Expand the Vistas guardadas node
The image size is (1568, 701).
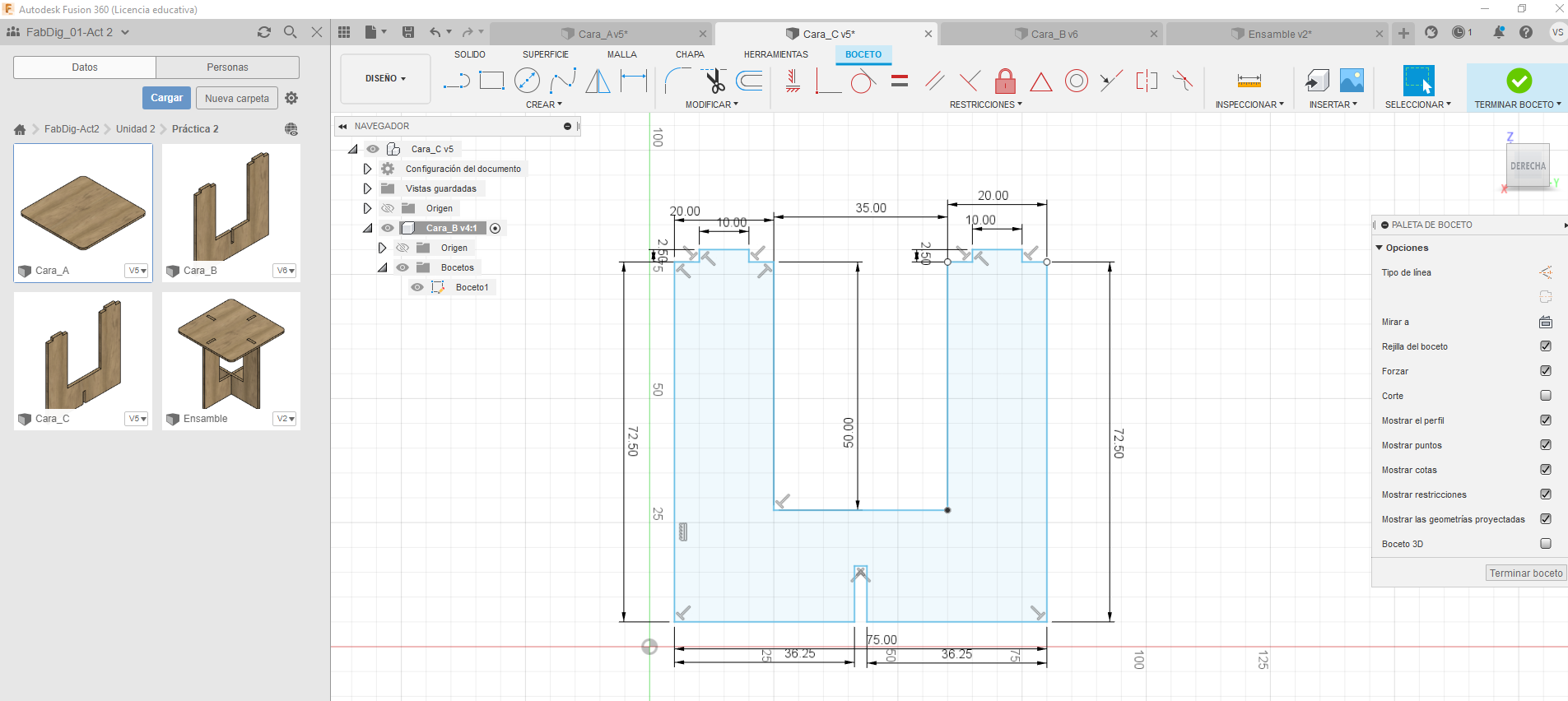point(367,188)
